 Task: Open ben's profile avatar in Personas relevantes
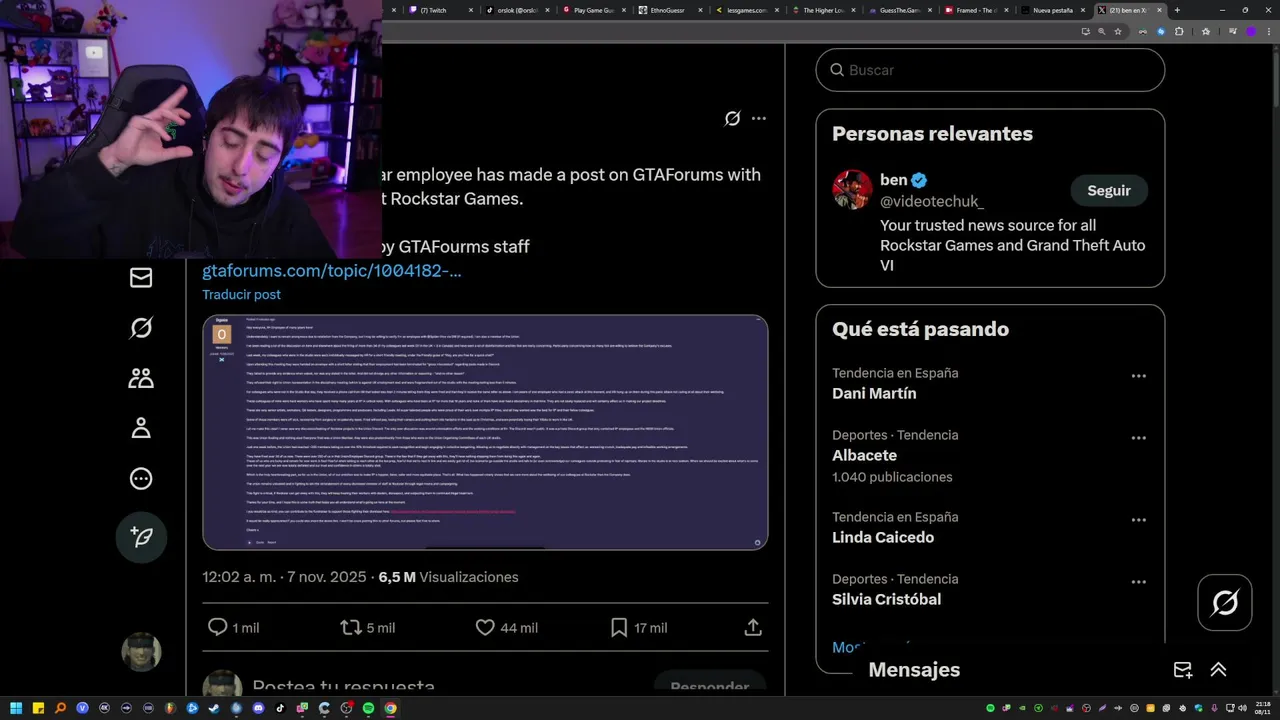pos(852,189)
